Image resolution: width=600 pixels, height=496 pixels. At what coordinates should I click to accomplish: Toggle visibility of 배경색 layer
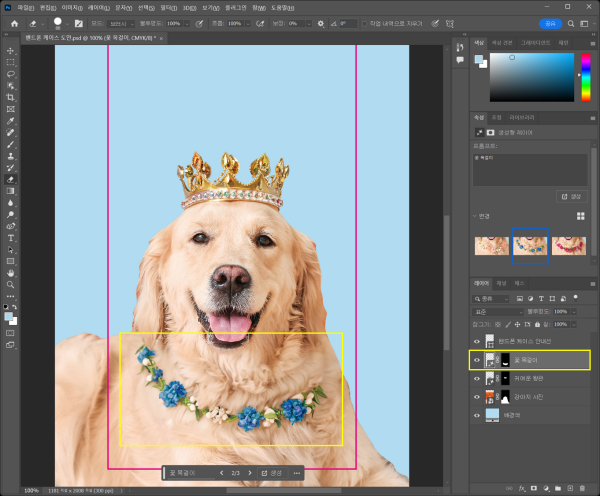click(476, 414)
